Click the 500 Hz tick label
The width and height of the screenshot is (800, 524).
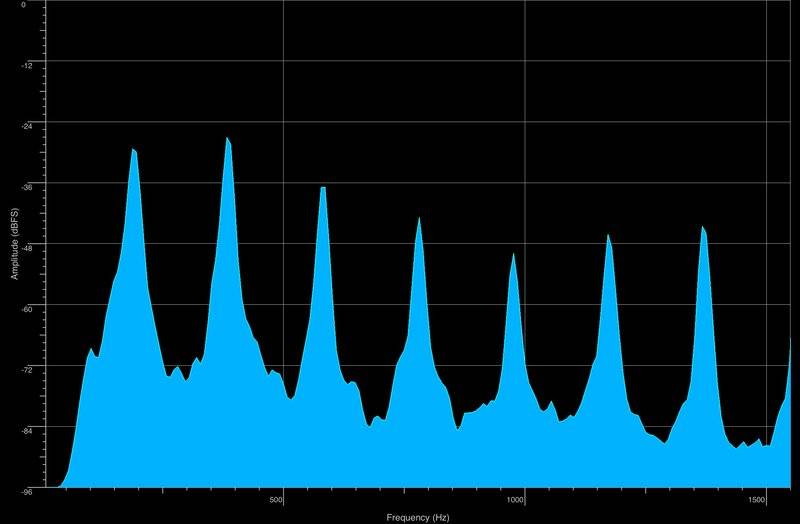pos(277,500)
